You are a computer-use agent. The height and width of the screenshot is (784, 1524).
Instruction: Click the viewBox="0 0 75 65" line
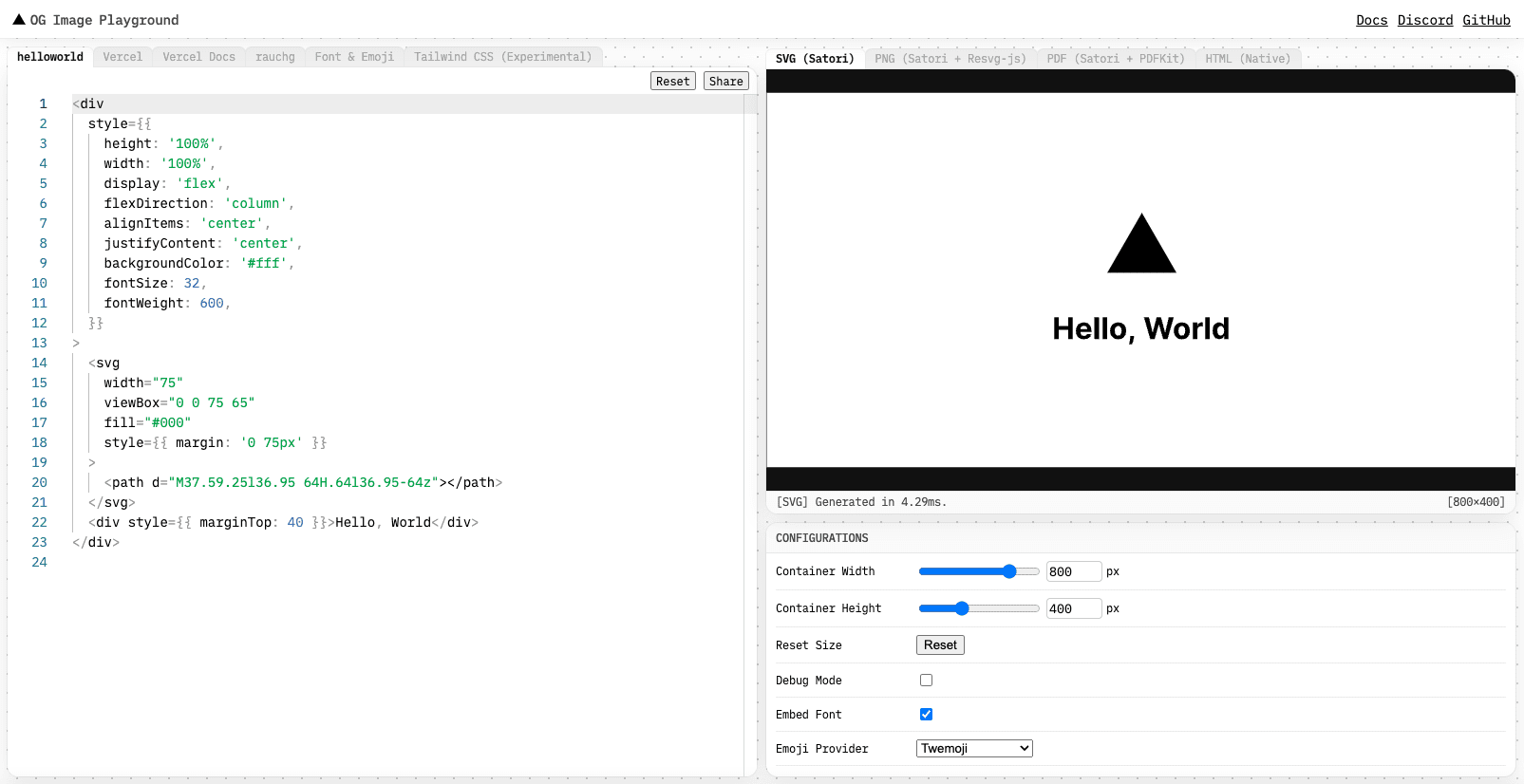pos(179,402)
